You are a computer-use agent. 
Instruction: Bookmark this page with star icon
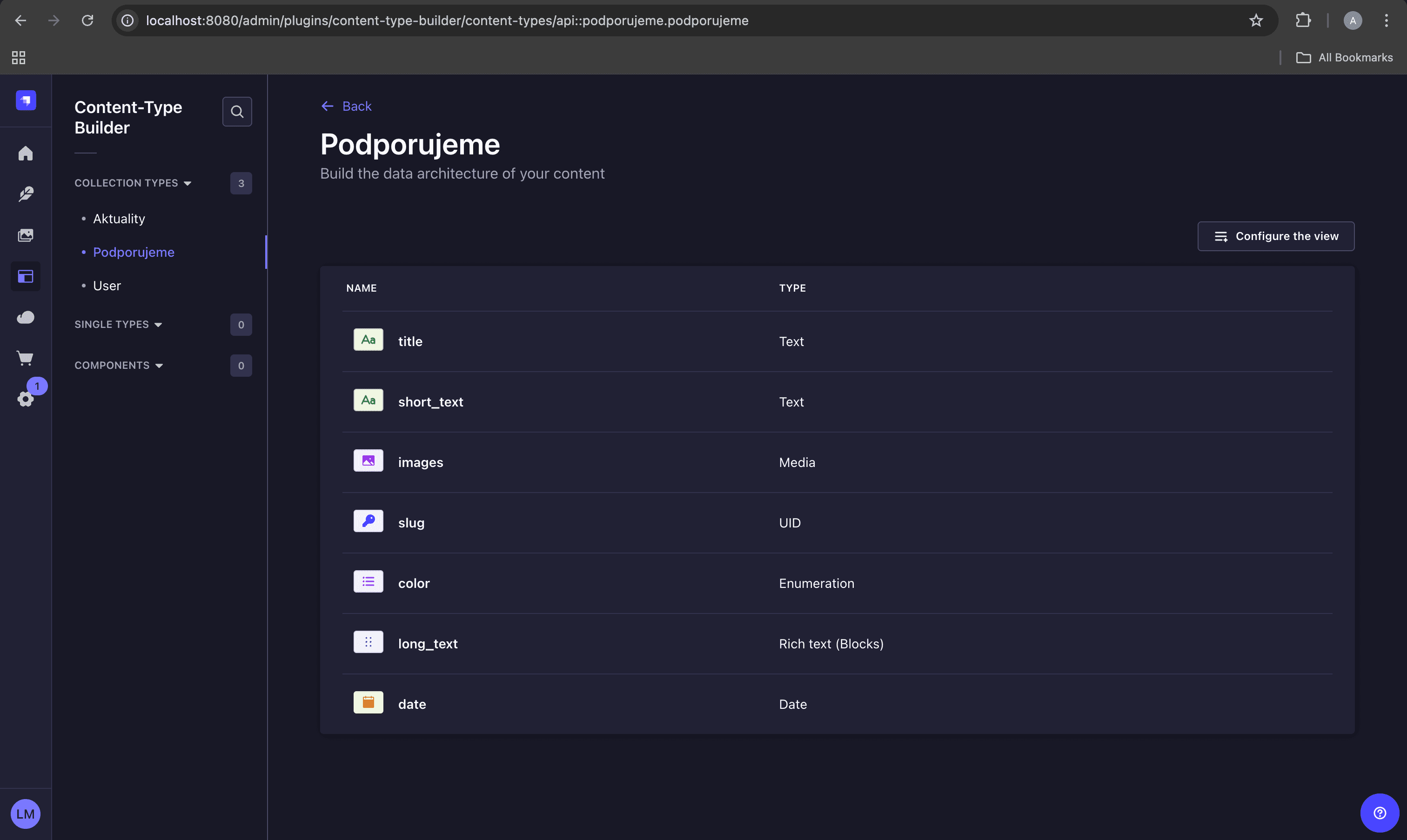click(x=1256, y=20)
